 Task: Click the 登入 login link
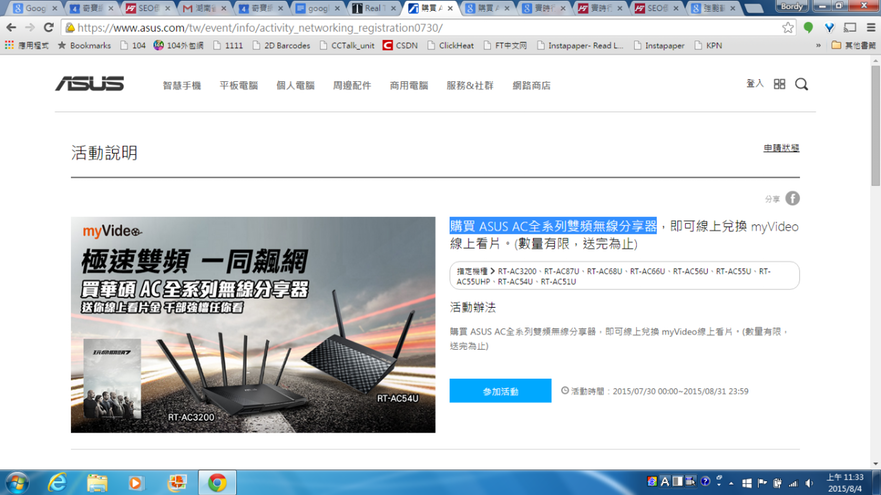[755, 84]
